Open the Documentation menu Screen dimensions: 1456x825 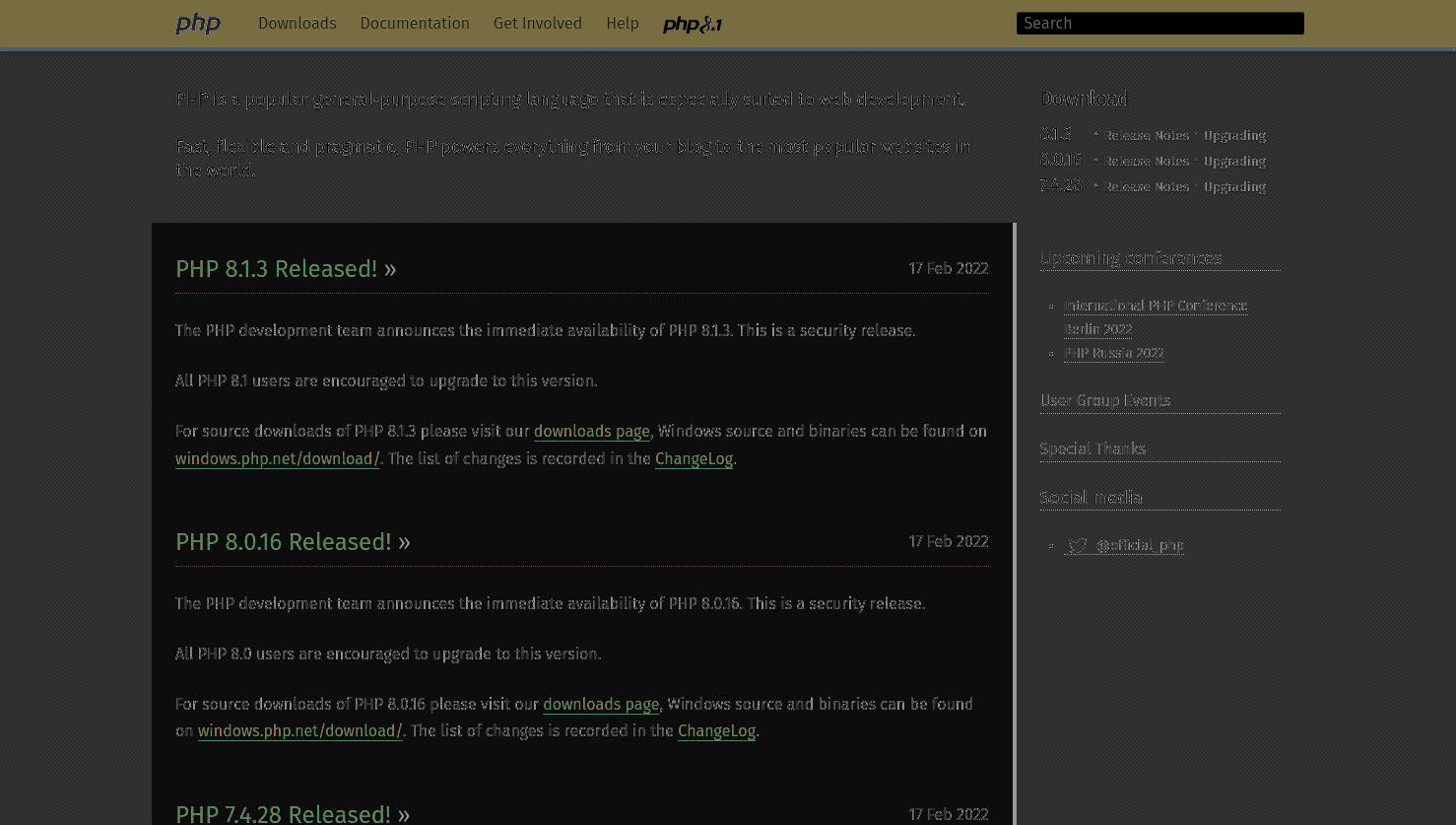tap(415, 24)
